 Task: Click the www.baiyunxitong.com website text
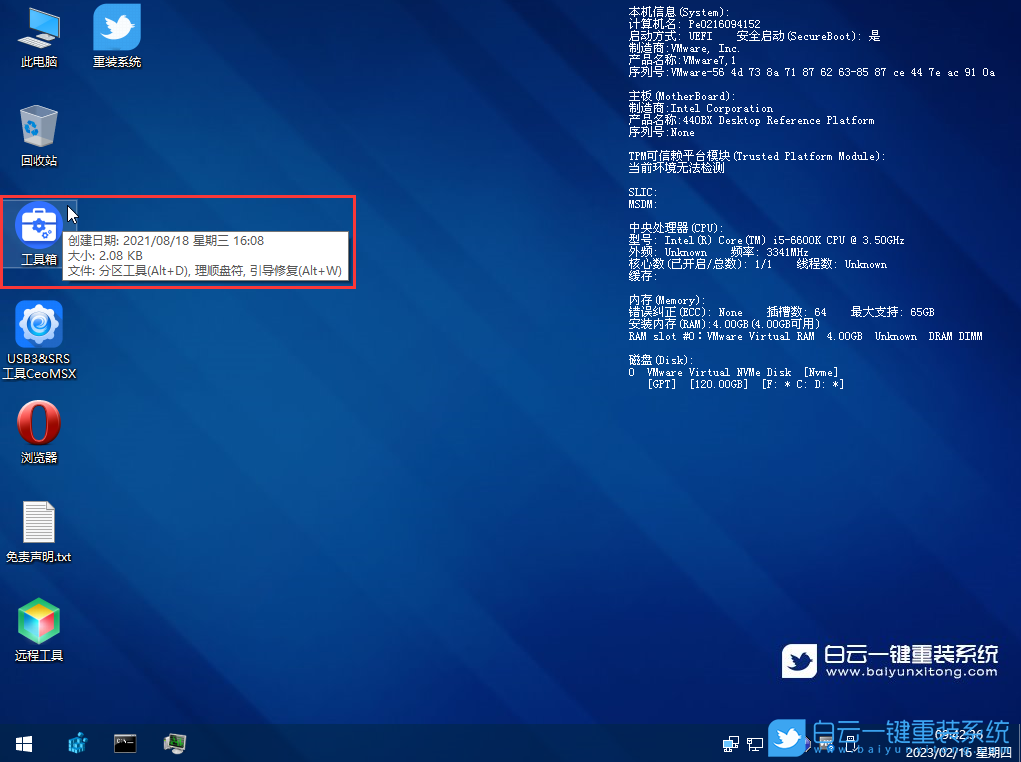(911, 673)
